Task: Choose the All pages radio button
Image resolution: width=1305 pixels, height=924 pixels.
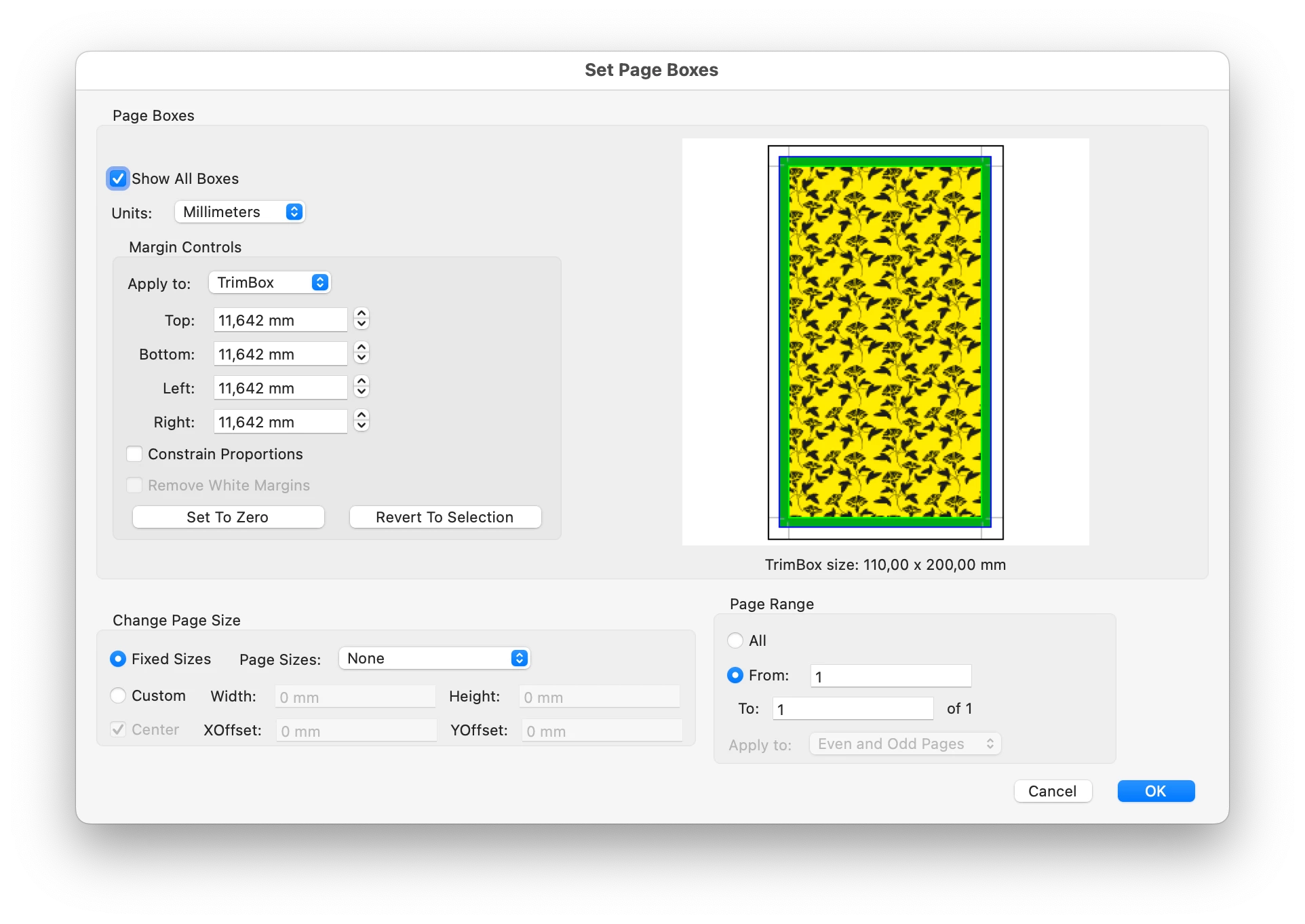Action: (735, 640)
